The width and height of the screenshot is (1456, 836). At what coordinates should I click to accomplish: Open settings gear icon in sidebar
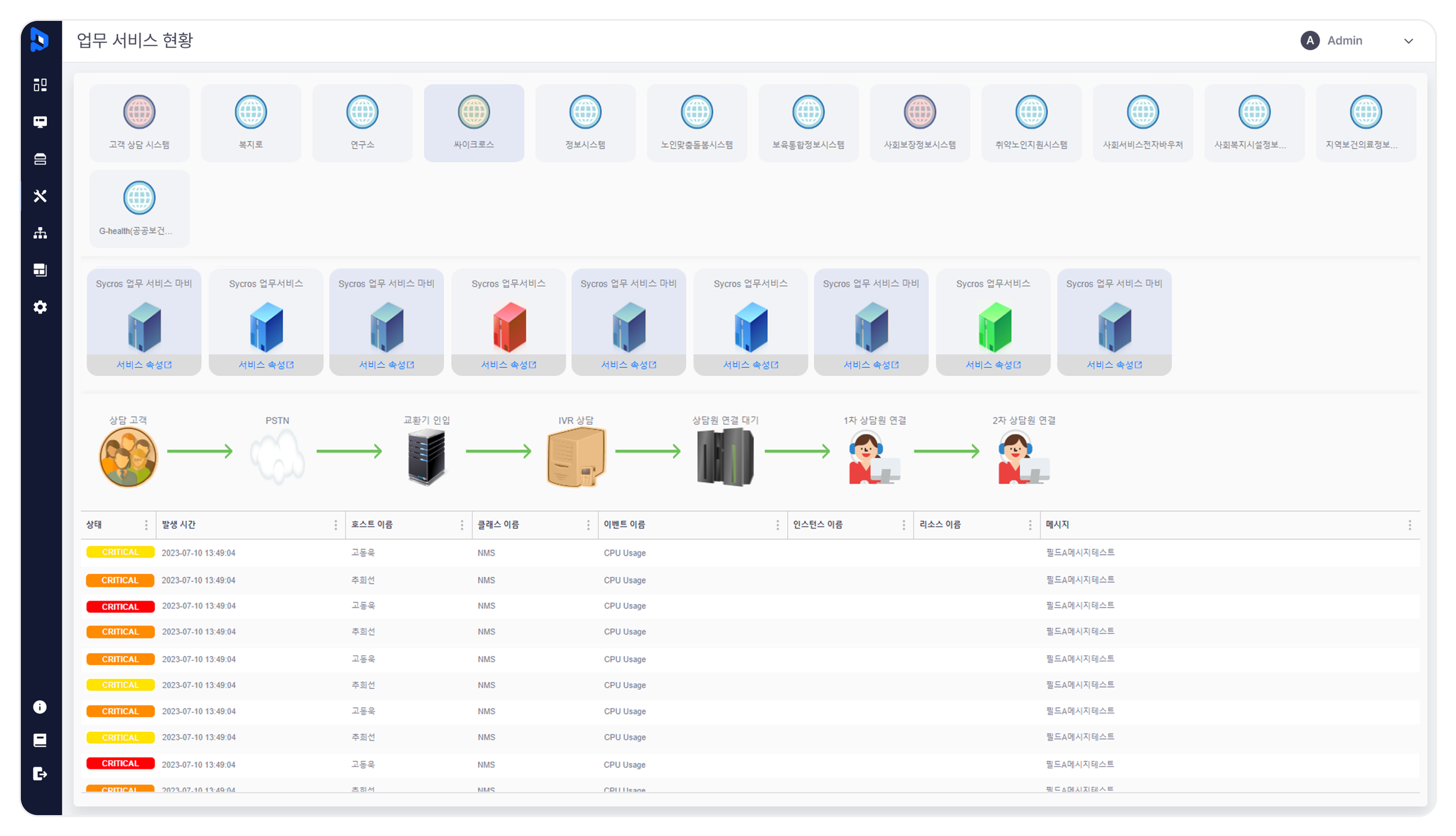[x=40, y=307]
